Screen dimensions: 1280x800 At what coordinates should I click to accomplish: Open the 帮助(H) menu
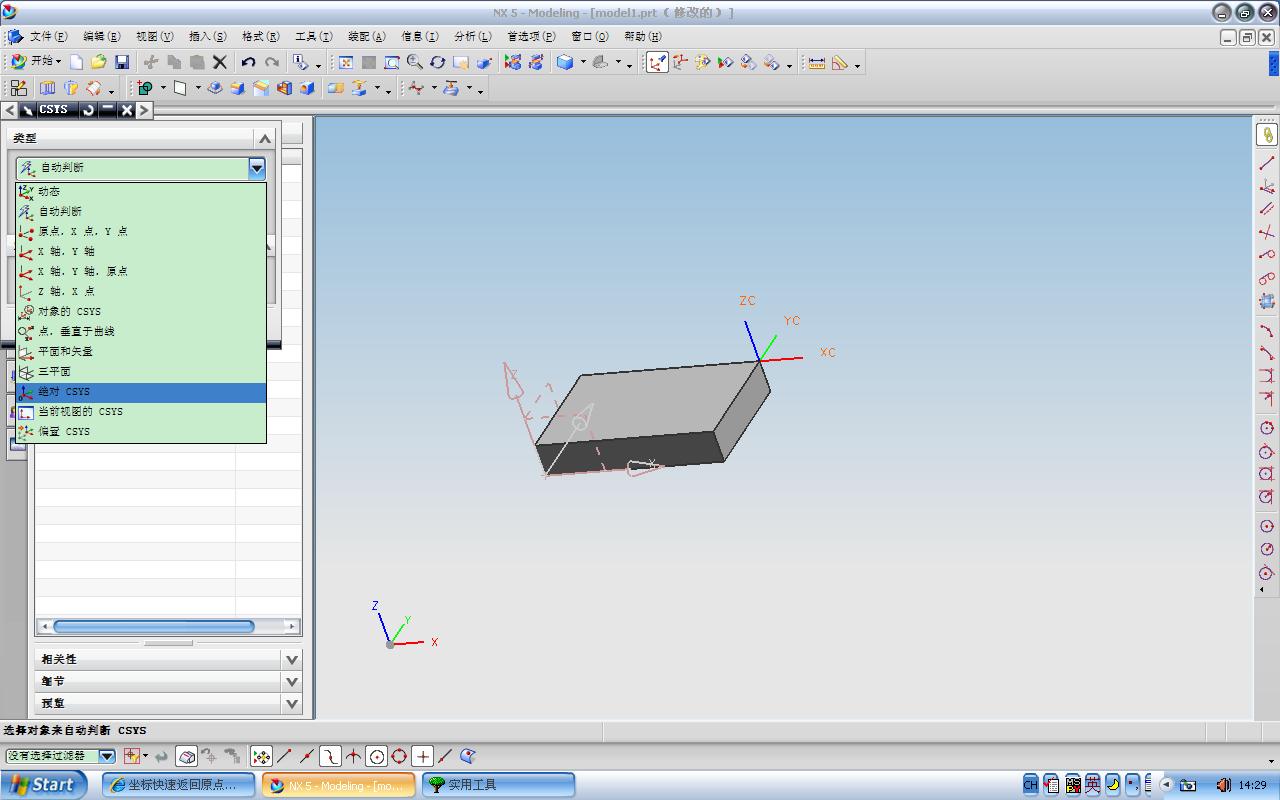(x=642, y=37)
